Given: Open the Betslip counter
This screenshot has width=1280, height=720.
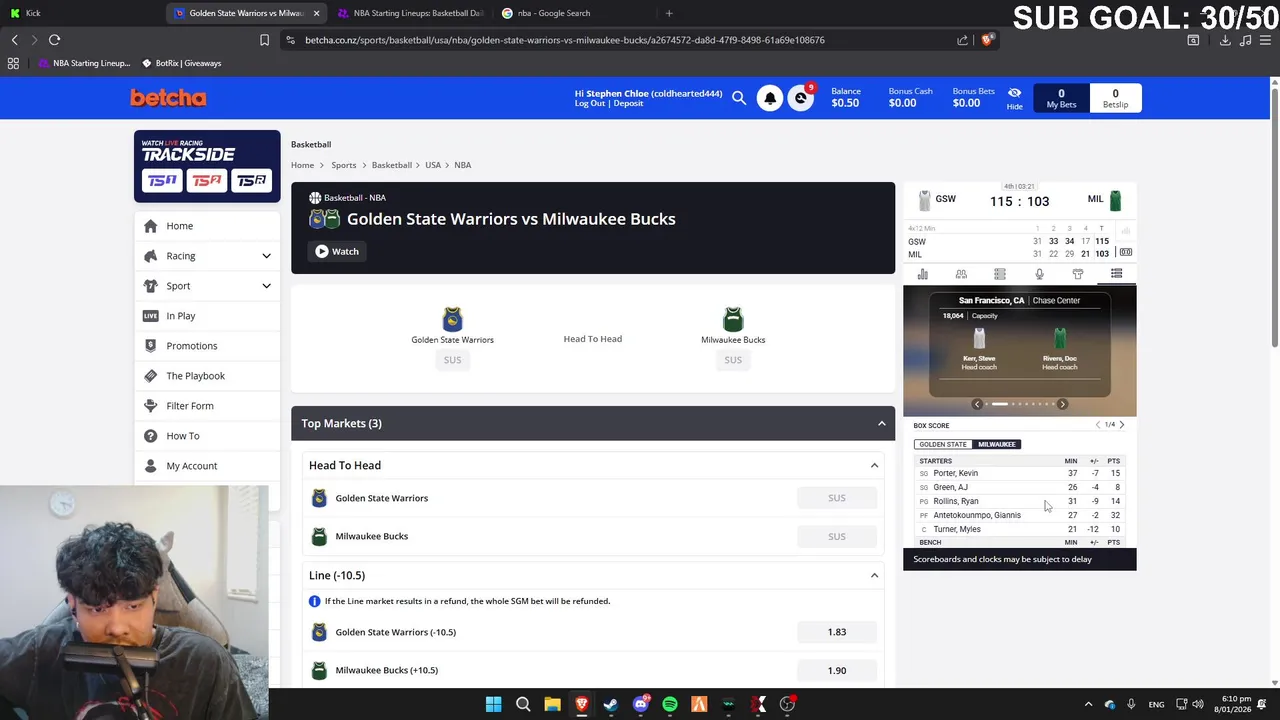Looking at the screenshot, I should tap(1115, 98).
